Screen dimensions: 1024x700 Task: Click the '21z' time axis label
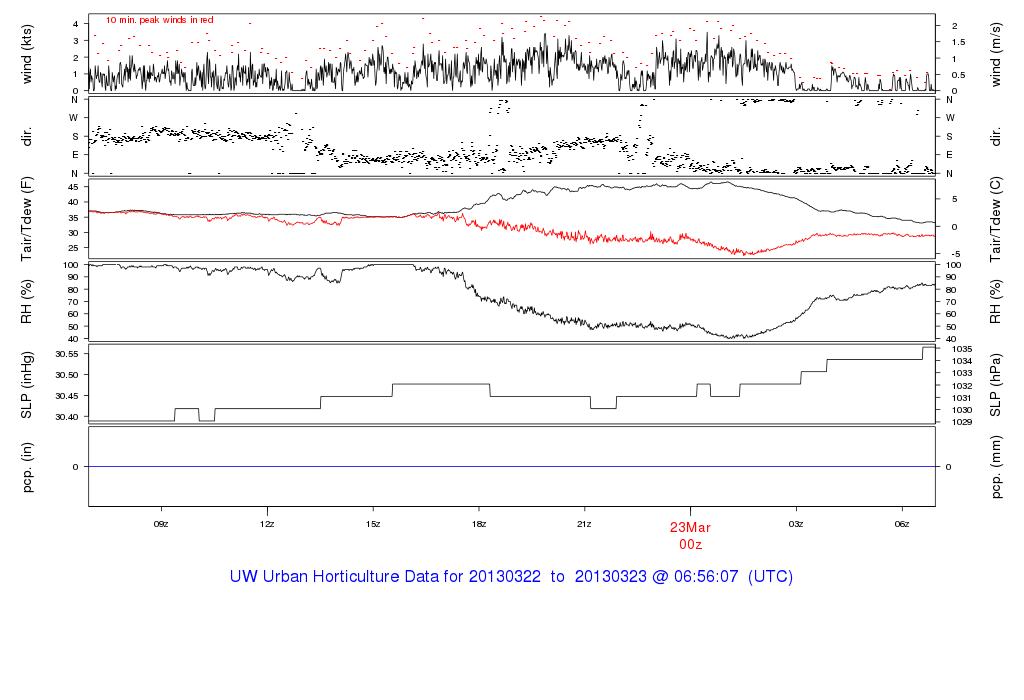pyautogui.click(x=584, y=524)
